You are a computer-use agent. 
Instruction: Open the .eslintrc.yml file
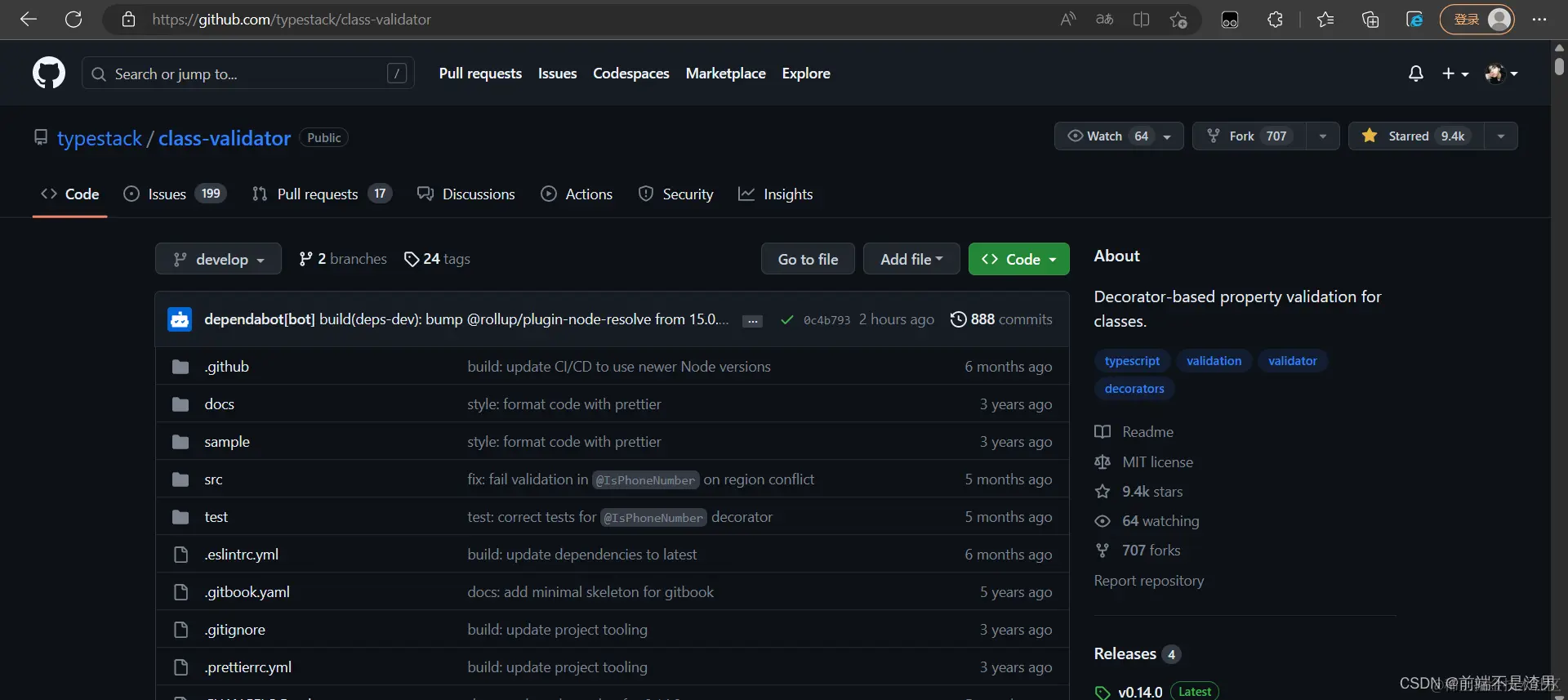click(241, 555)
